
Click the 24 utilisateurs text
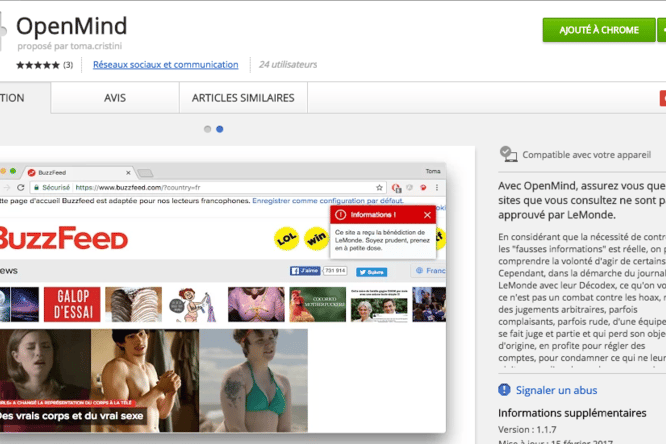tap(288, 65)
